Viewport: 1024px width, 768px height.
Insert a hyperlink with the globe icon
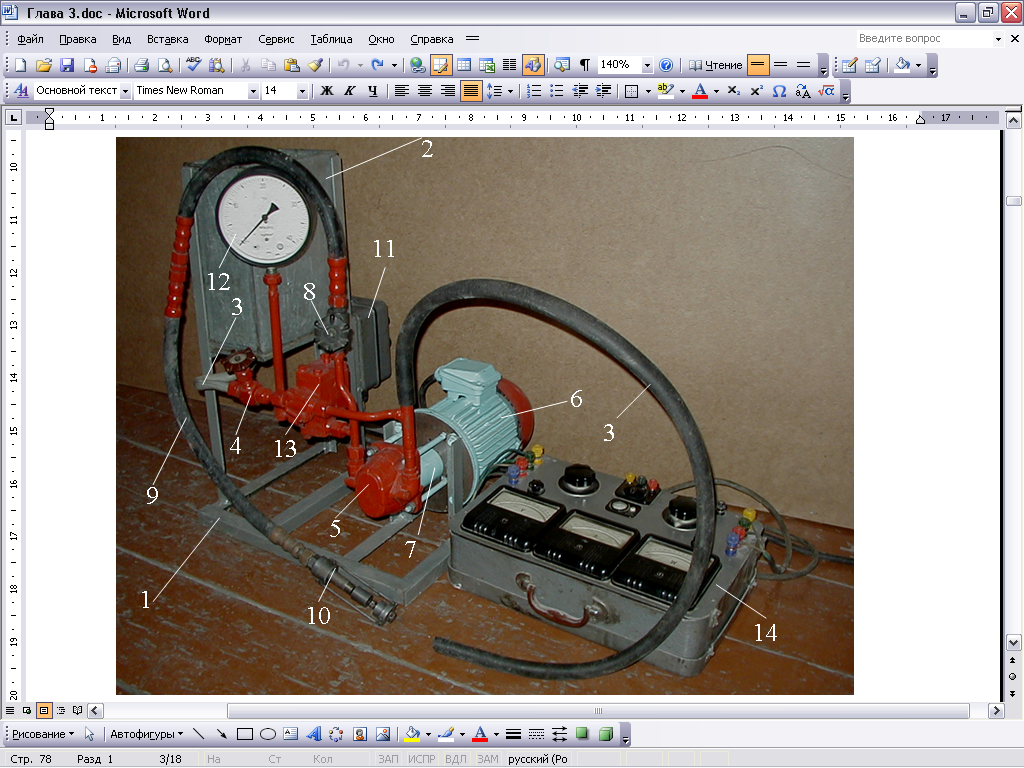tap(417, 65)
